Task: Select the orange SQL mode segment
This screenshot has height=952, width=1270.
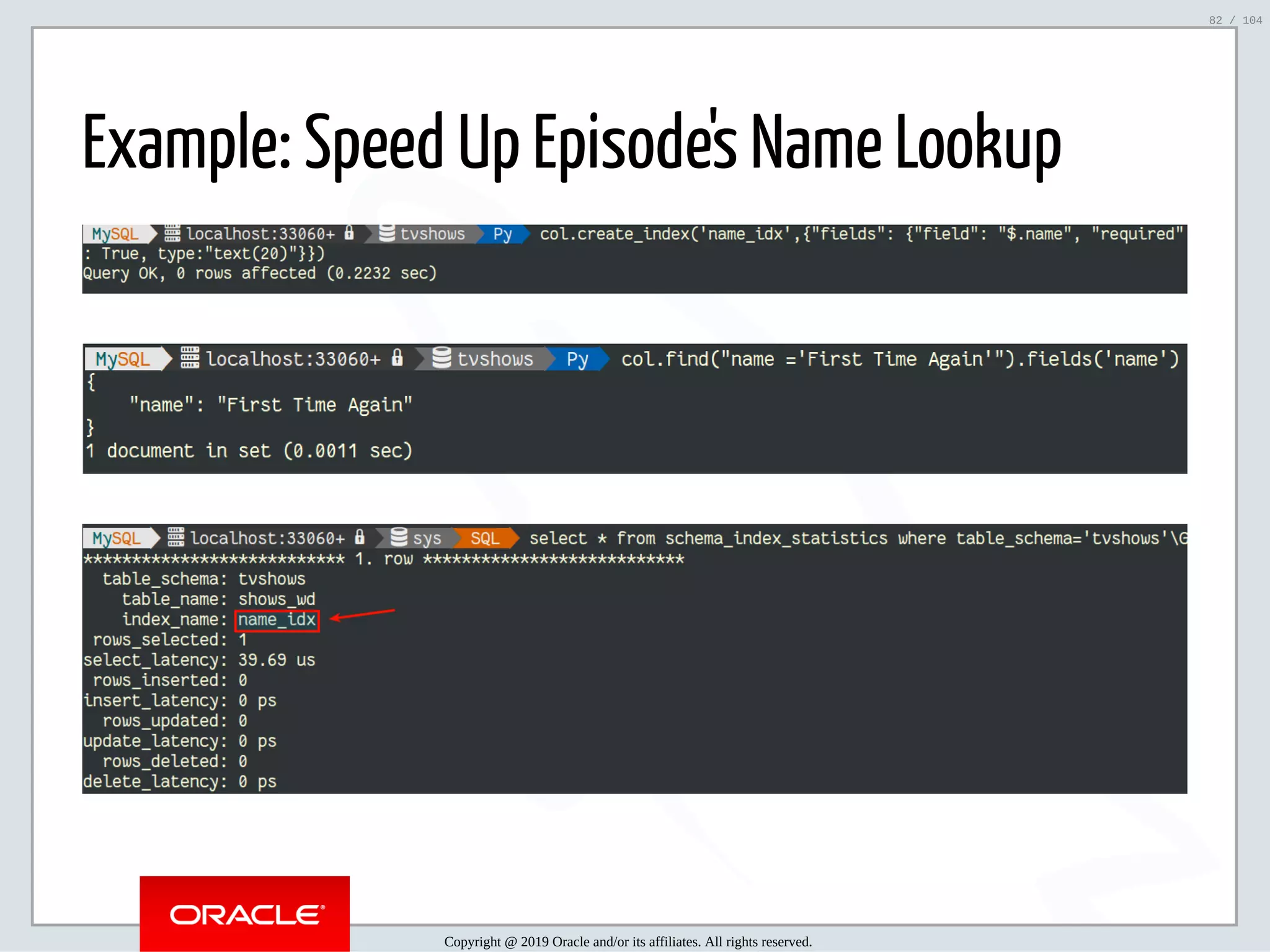Action: 485,538
